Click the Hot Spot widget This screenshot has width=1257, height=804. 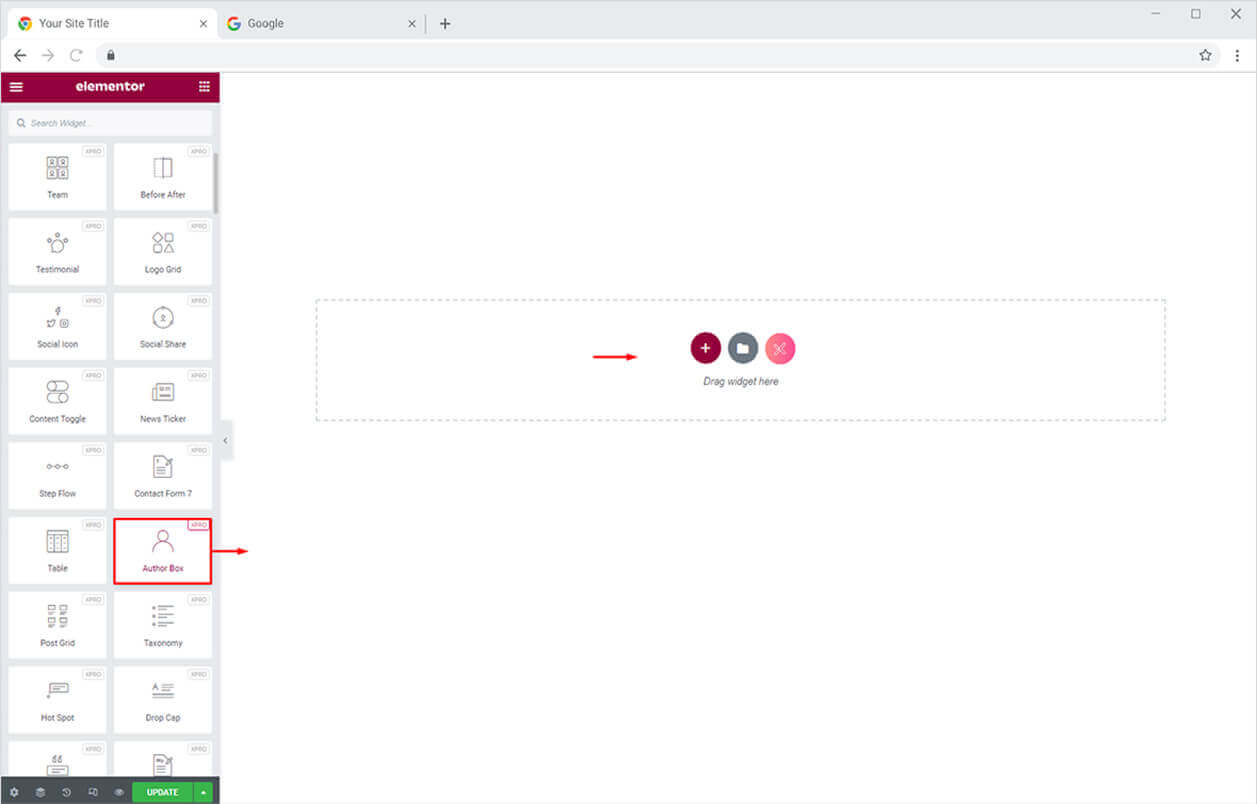point(58,700)
